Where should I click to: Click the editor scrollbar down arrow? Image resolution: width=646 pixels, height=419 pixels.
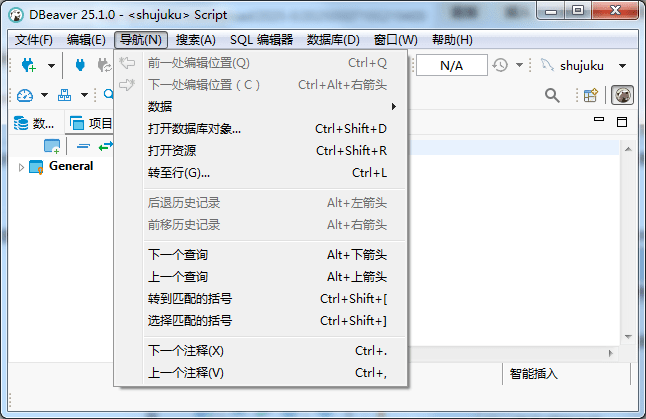[628, 337]
